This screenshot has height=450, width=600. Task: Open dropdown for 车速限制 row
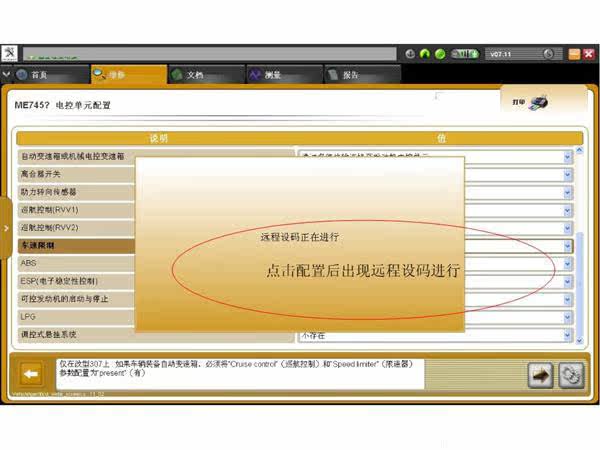pyautogui.click(x=567, y=246)
